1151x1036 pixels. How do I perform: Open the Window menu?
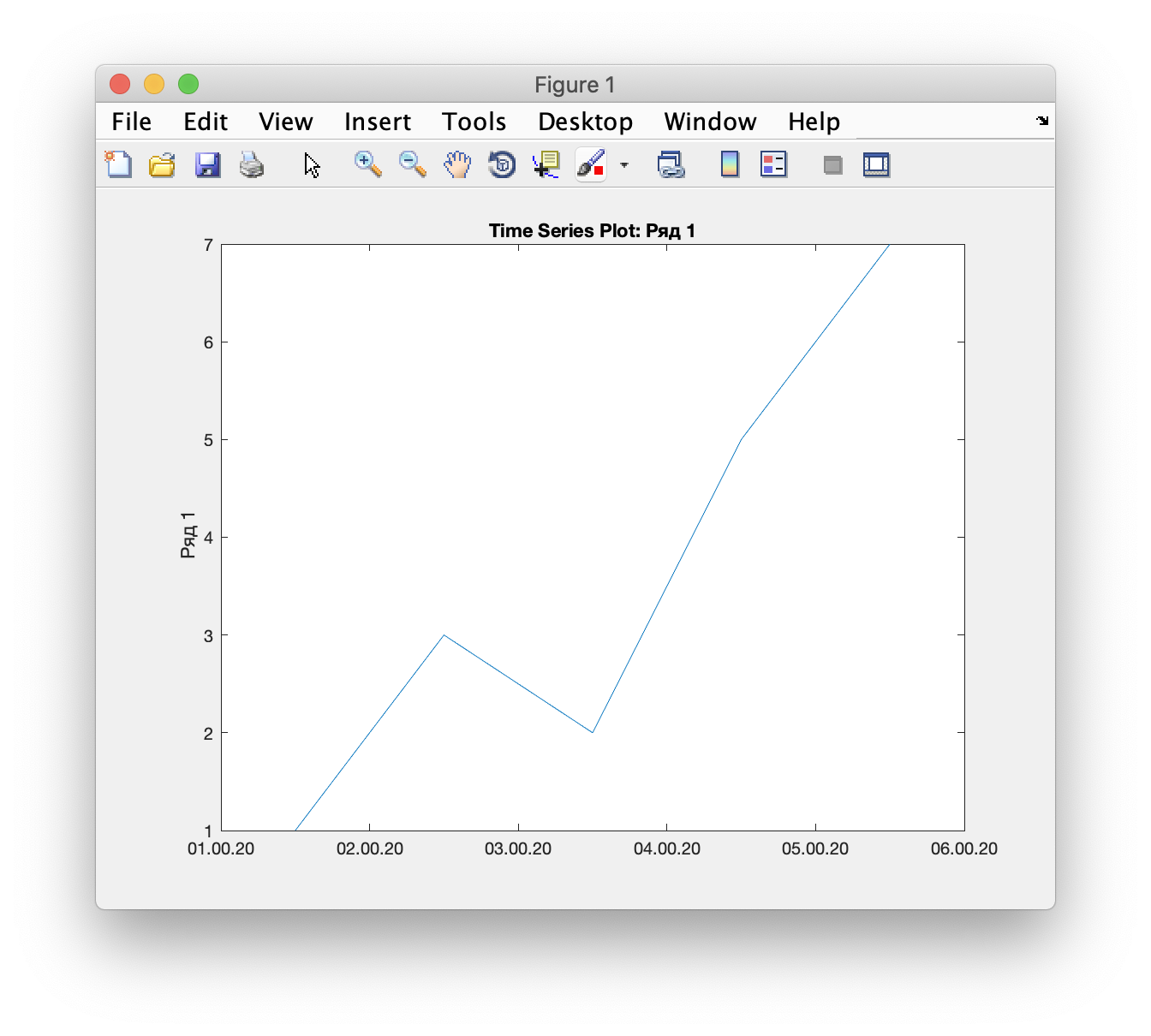(711, 122)
